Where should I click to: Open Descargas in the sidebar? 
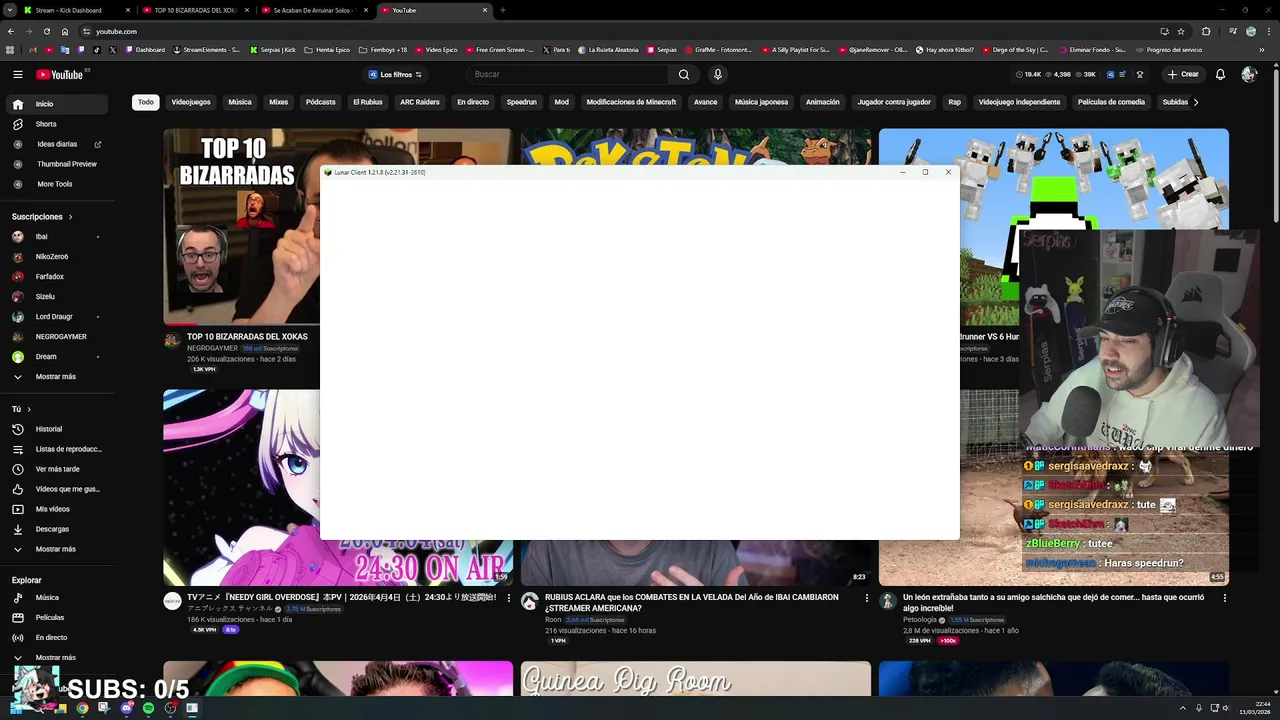54,529
